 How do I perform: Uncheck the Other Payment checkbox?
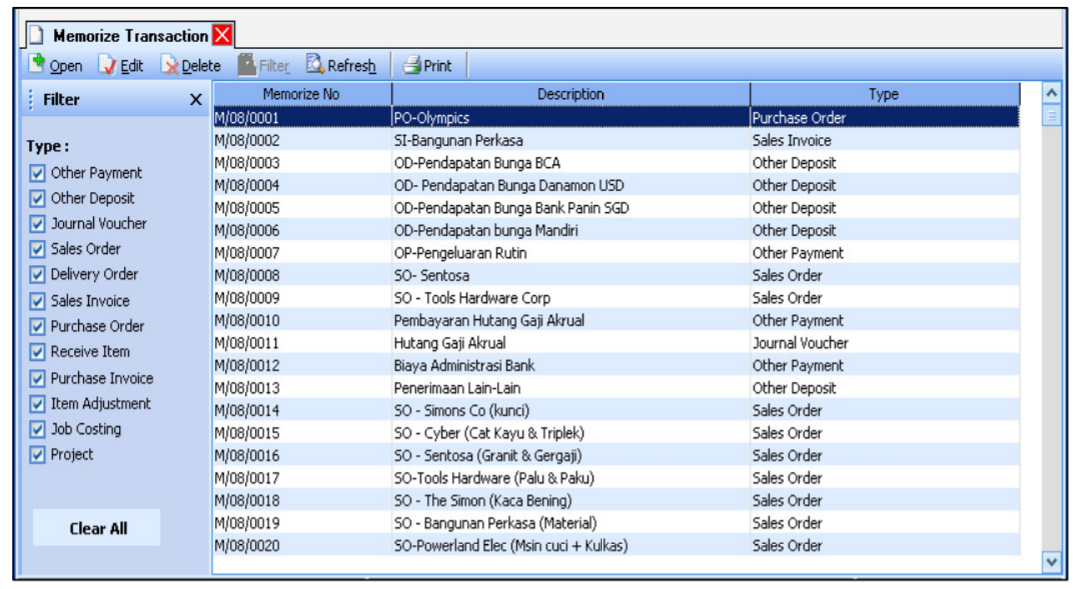coord(38,173)
